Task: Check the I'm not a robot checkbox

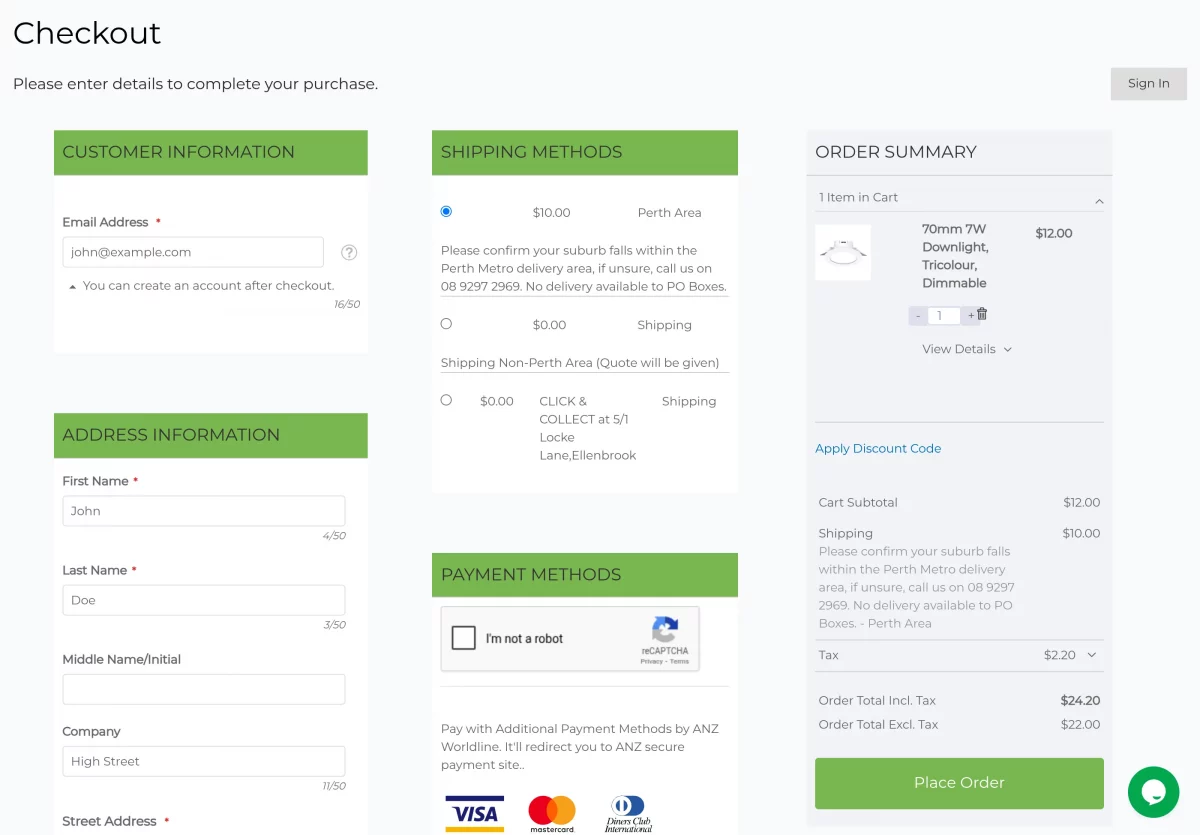Action: pos(463,638)
